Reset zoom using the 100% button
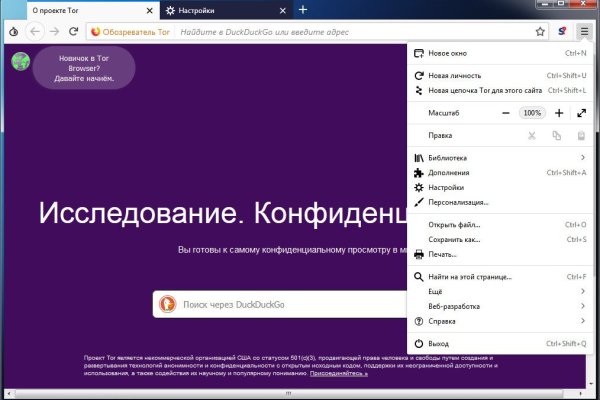Screen dimensions: 600x400 pyautogui.click(x=532, y=113)
